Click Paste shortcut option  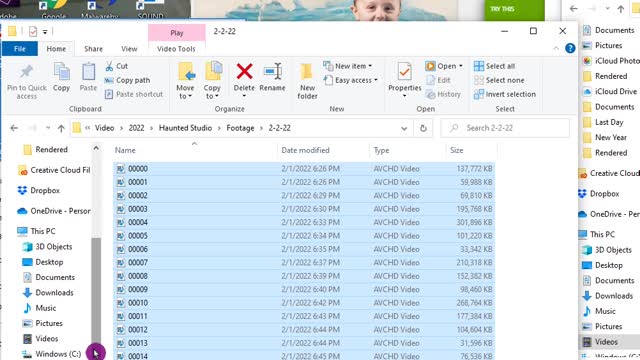coord(133,94)
